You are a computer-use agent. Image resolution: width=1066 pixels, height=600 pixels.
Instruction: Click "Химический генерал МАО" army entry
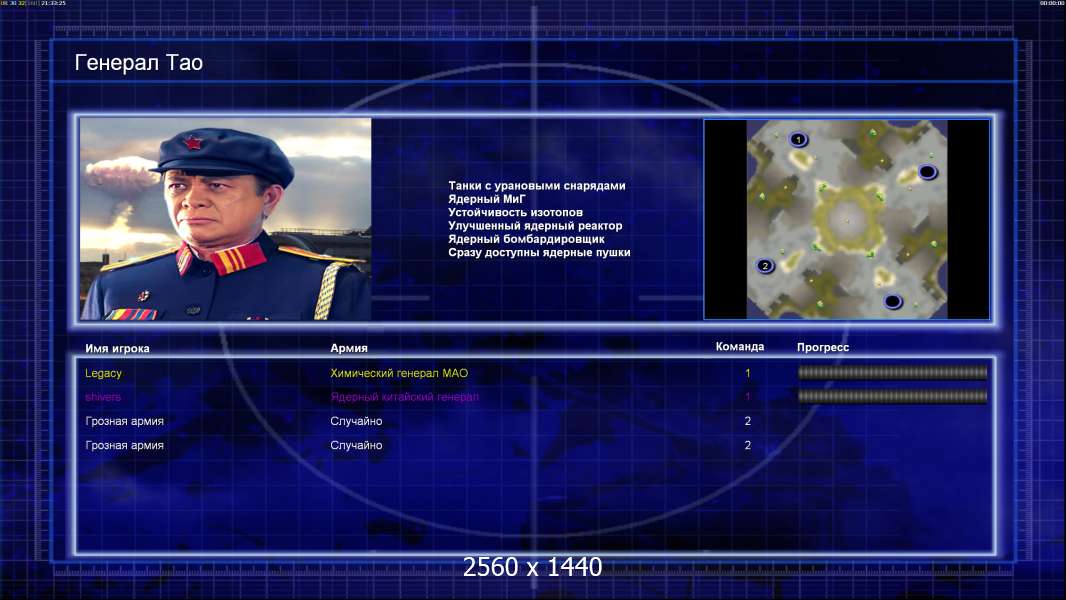point(399,373)
